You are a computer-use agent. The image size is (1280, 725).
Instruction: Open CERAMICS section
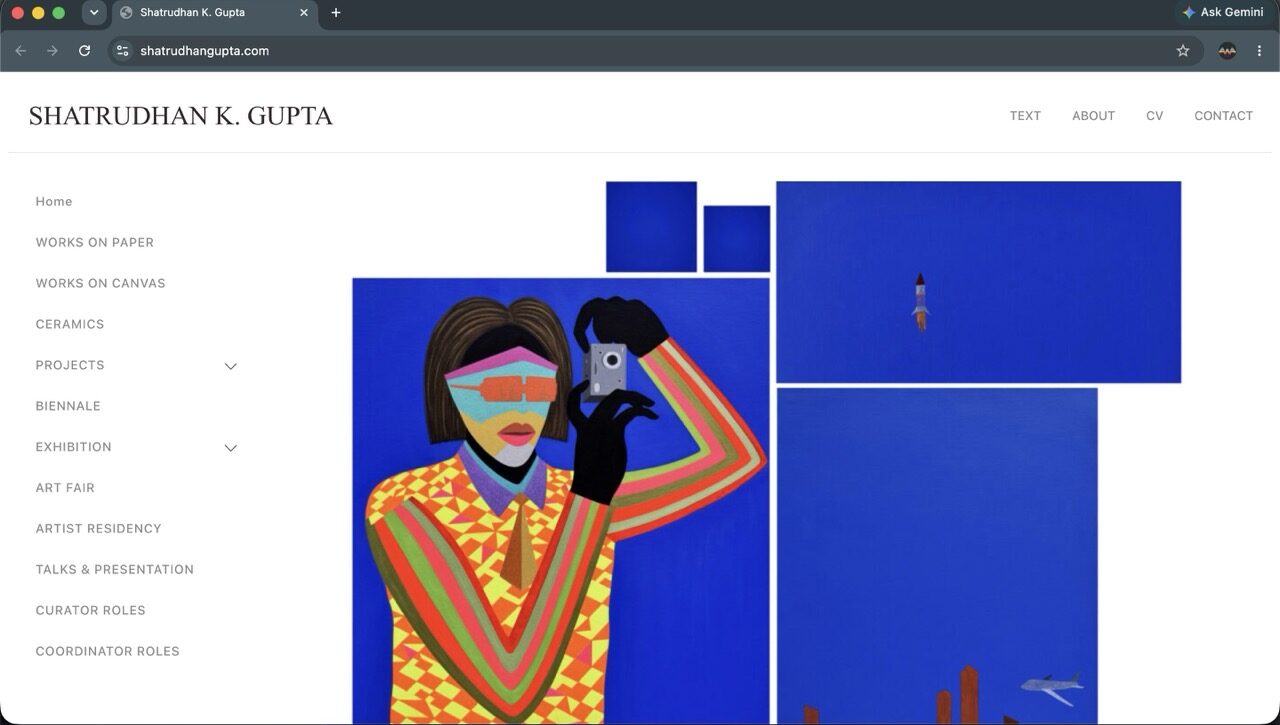70,325
